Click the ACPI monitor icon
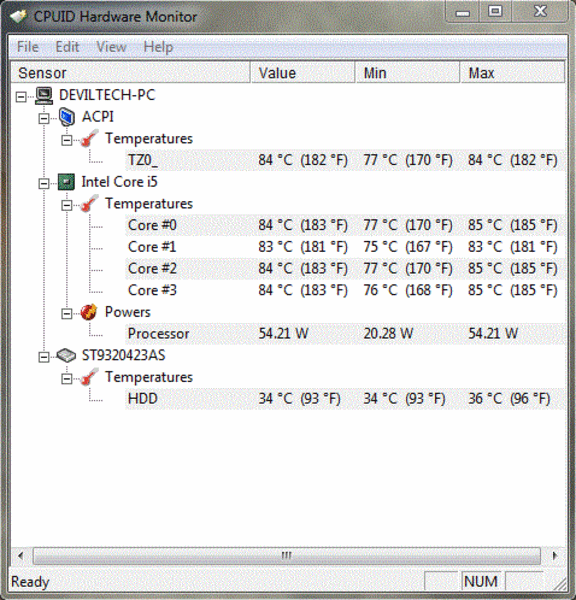Image resolution: width=576 pixels, height=600 pixels. pyautogui.click(x=67, y=117)
